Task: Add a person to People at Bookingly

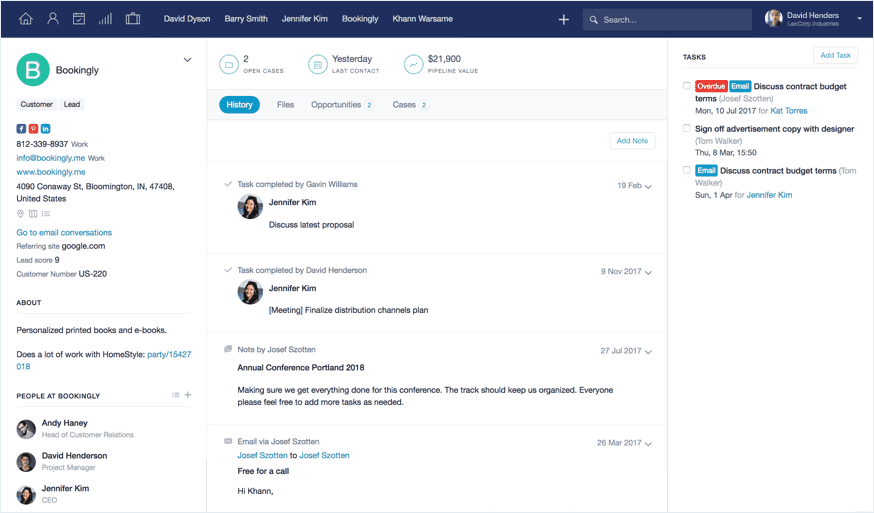Action: click(188, 395)
